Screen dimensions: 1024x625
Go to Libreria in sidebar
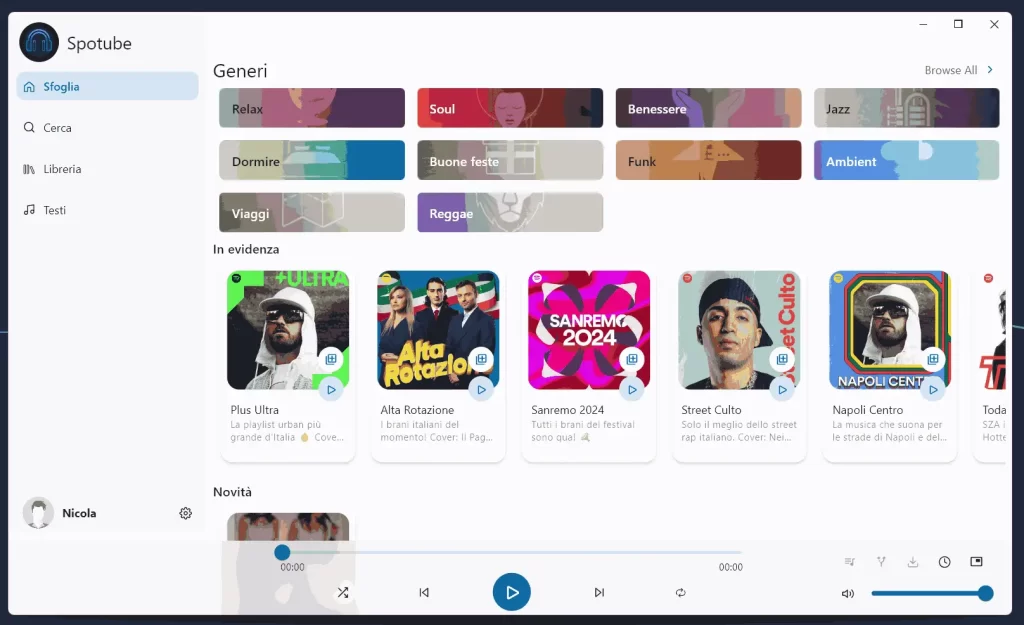pyautogui.click(x=107, y=168)
